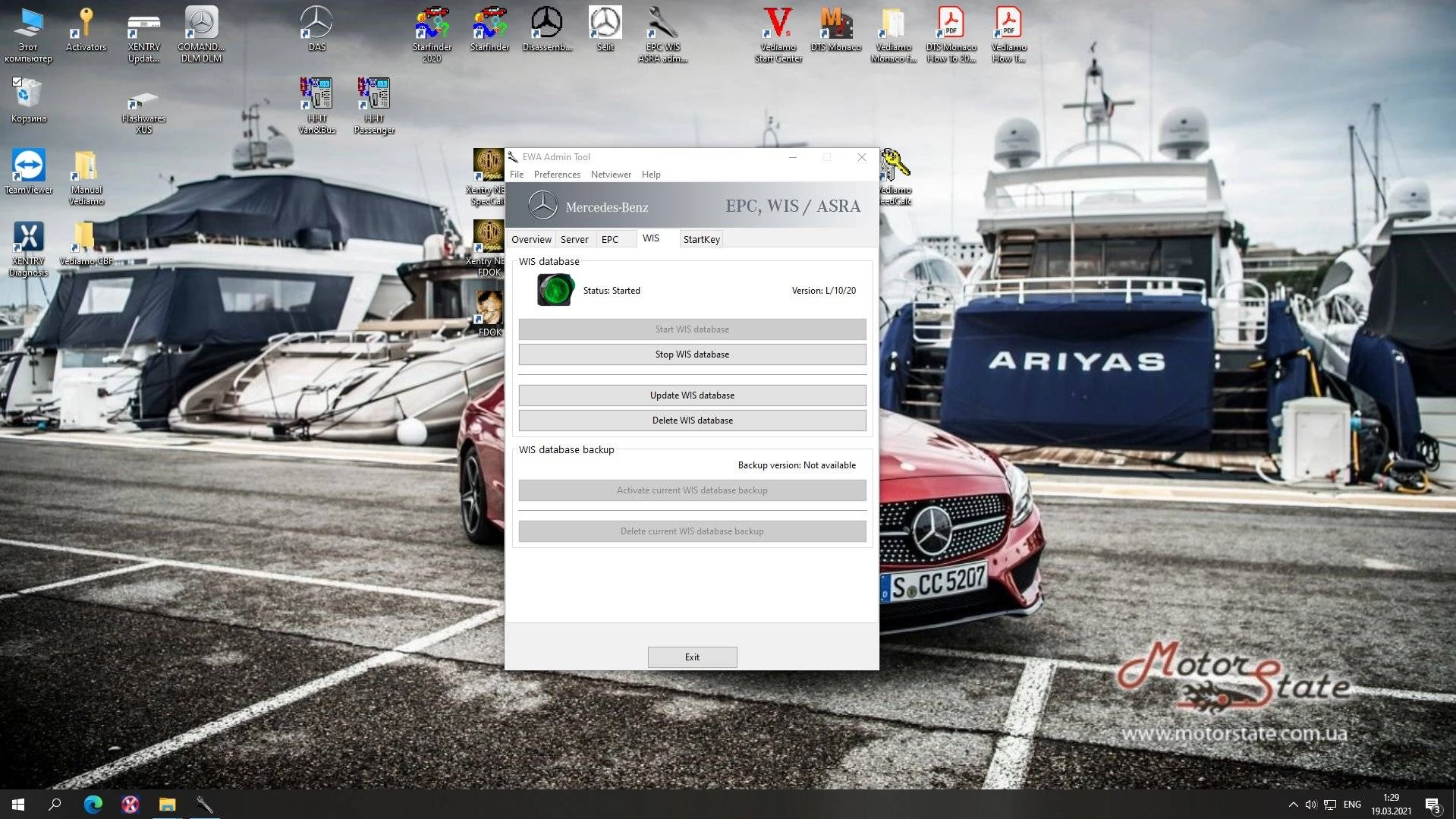Open the Netviewer menu
Viewport: 1456px width, 819px height.
611,175
